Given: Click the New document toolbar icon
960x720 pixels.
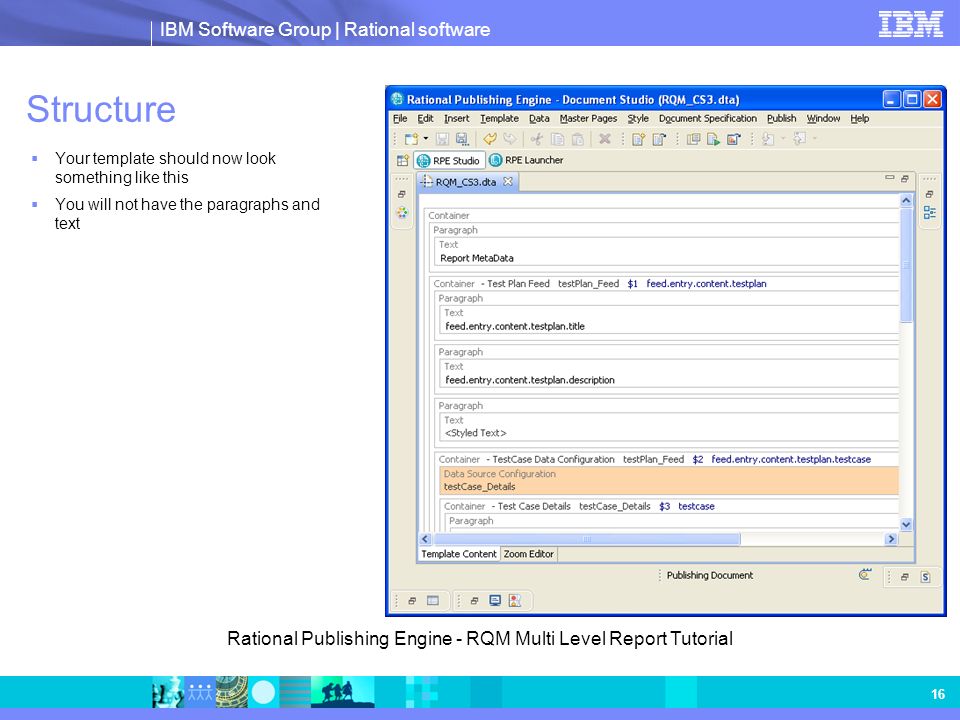Looking at the screenshot, I should (411, 140).
